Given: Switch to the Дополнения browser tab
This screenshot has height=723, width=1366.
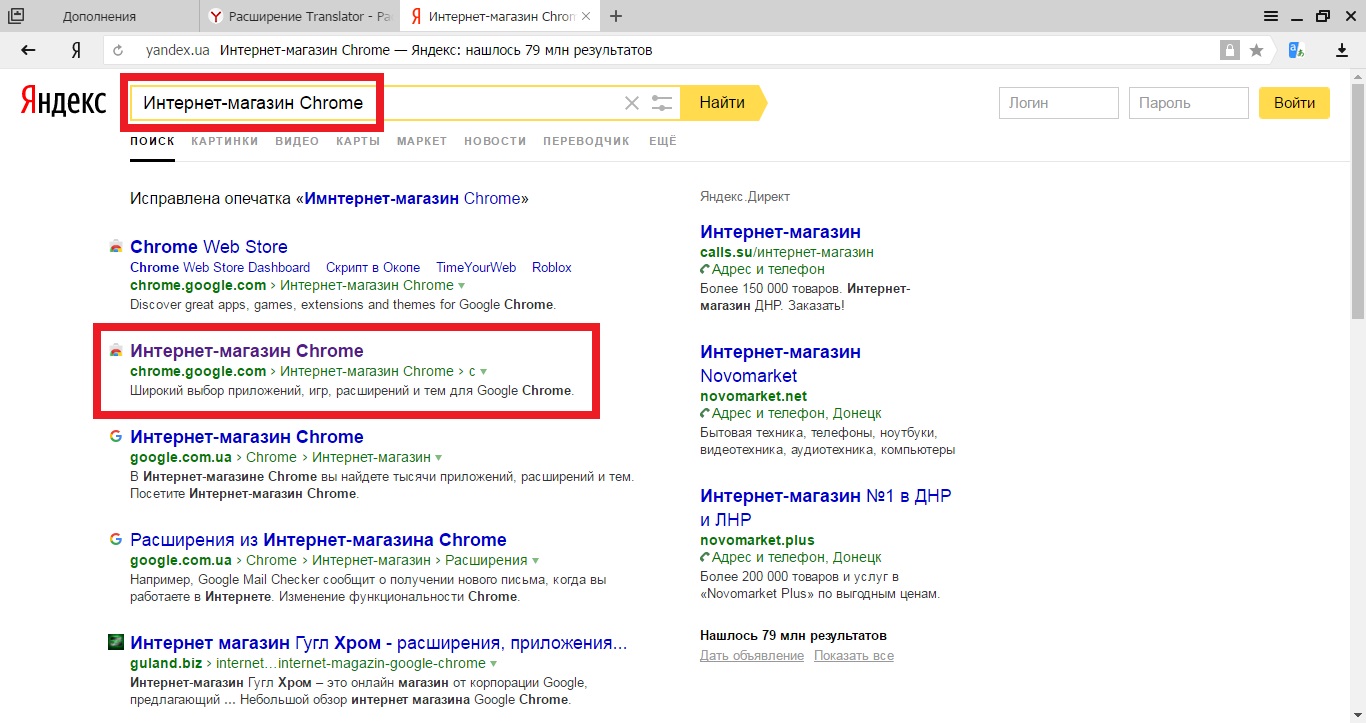Looking at the screenshot, I should click(100, 16).
